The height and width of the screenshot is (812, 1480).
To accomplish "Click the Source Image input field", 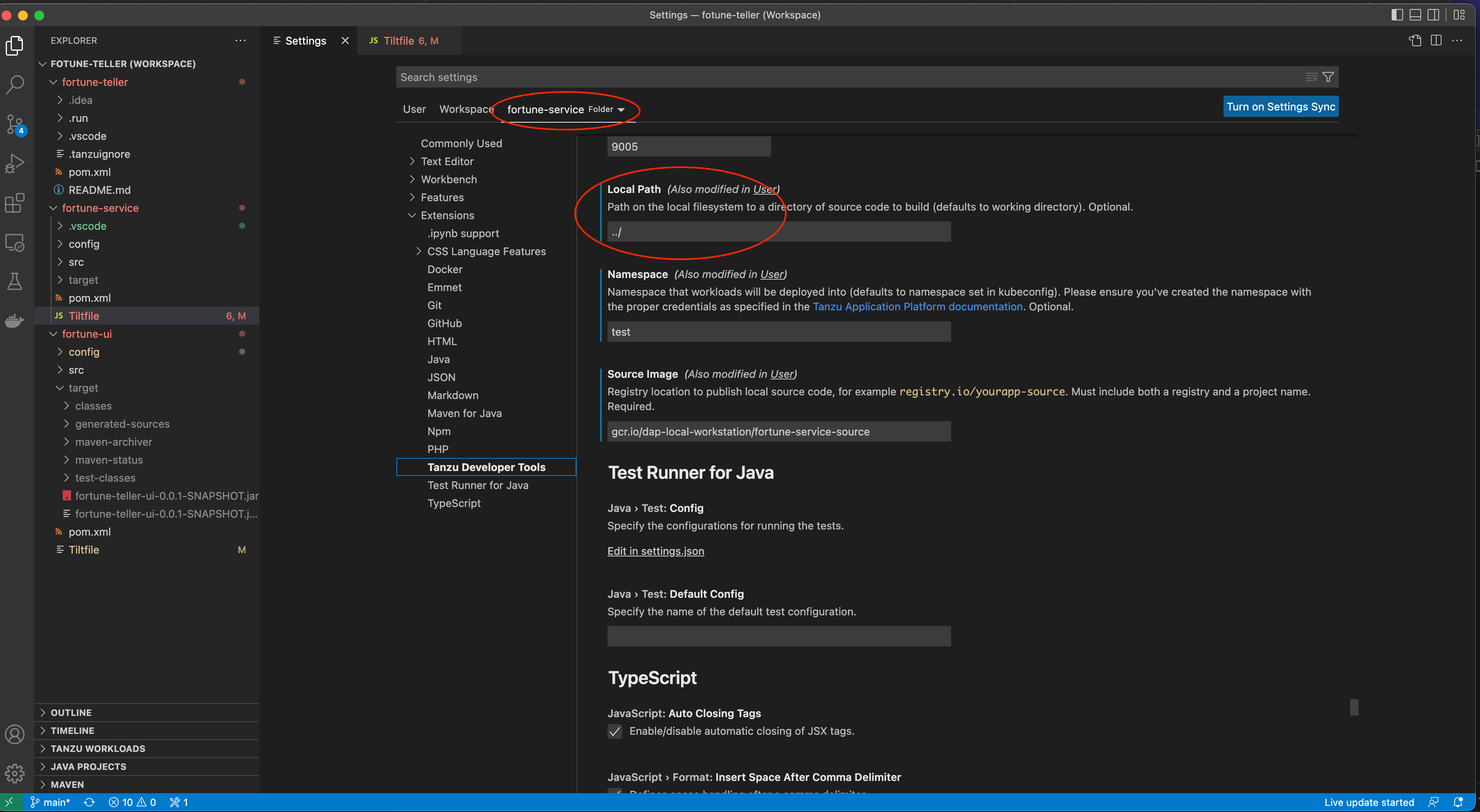I will (x=779, y=432).
